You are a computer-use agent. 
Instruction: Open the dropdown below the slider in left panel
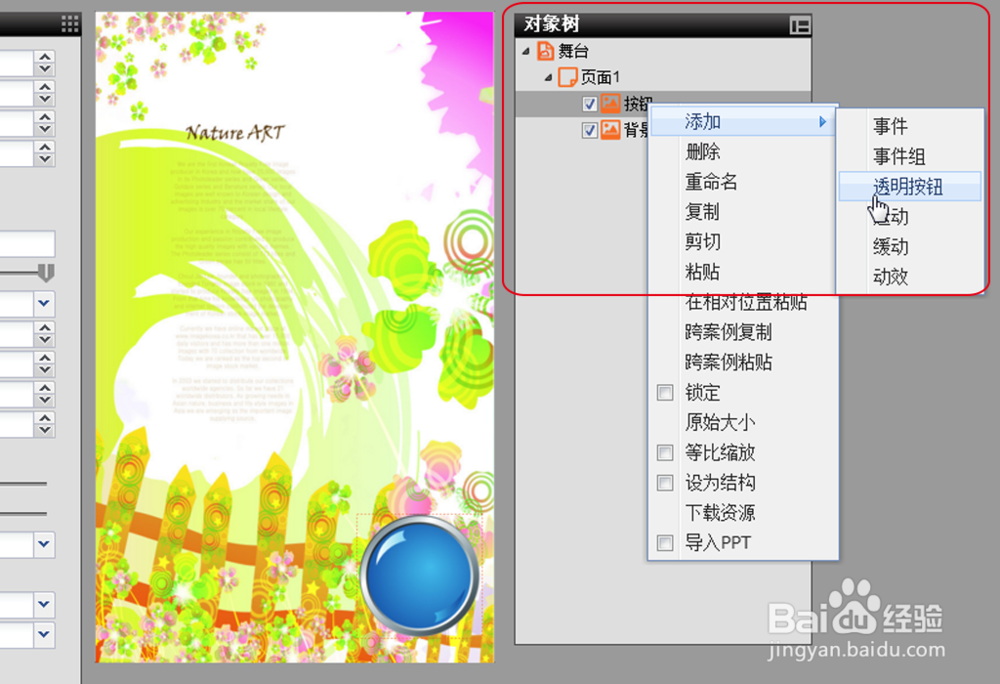[44, 303]
